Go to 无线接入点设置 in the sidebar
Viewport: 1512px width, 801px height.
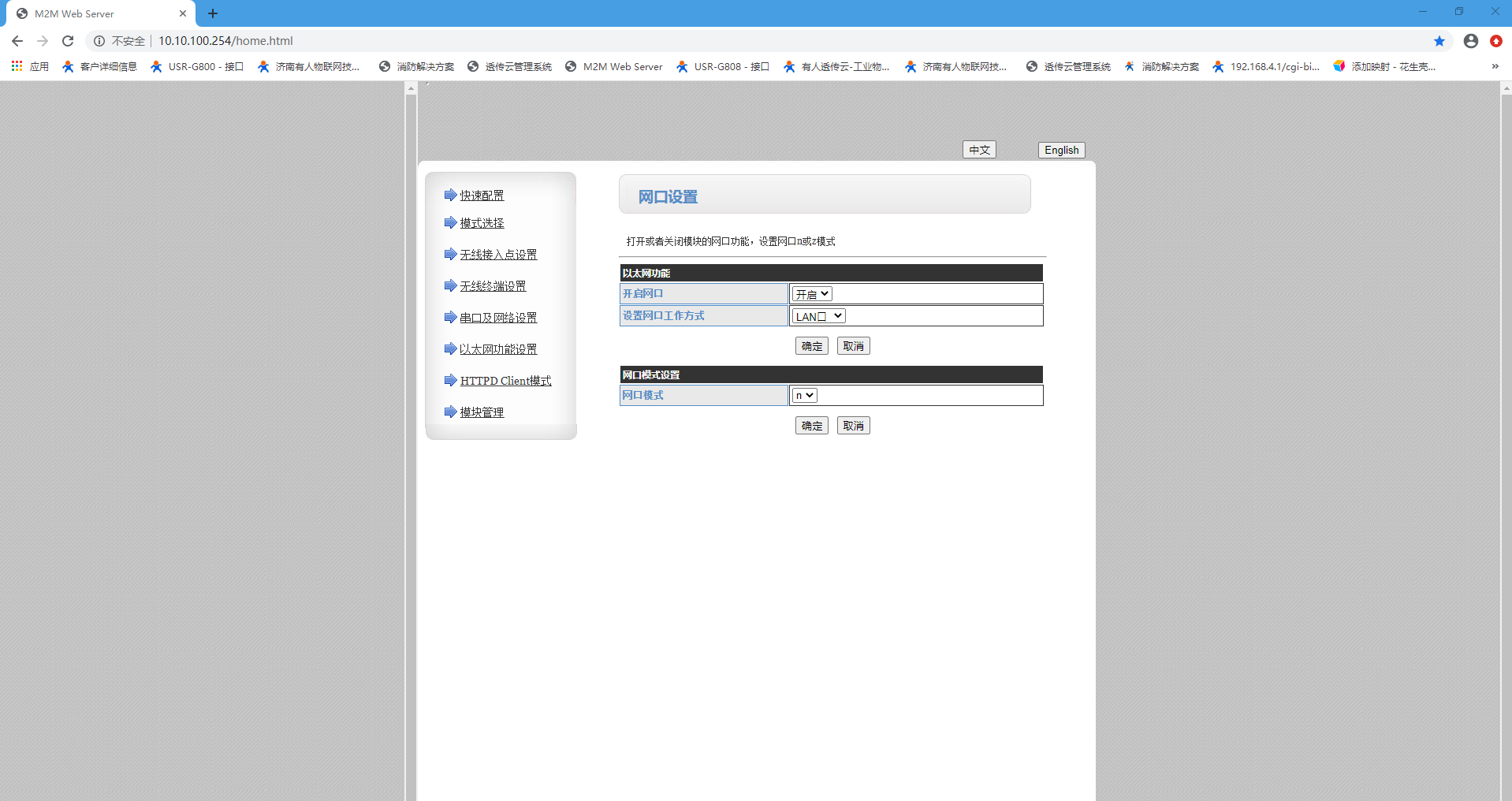click(x=498, y=255)
